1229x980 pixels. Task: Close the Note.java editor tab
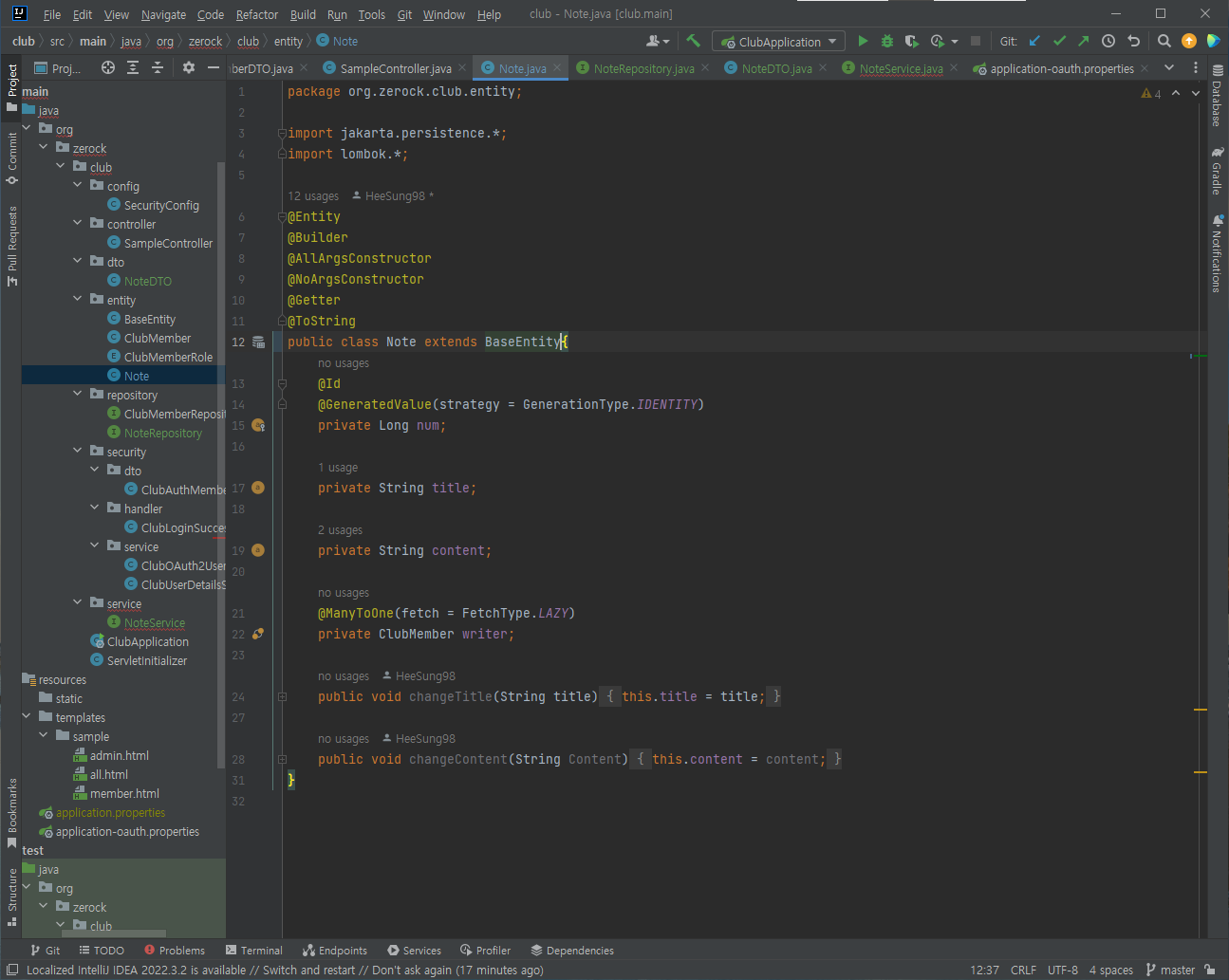[557, 67]
